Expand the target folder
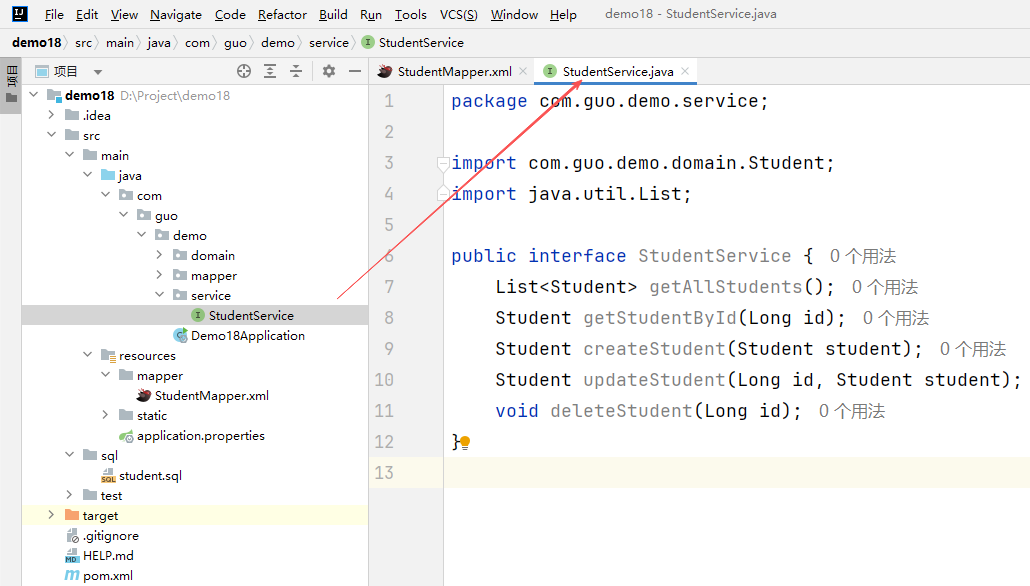Viewport: 1030px width, 586px height. 51,515
